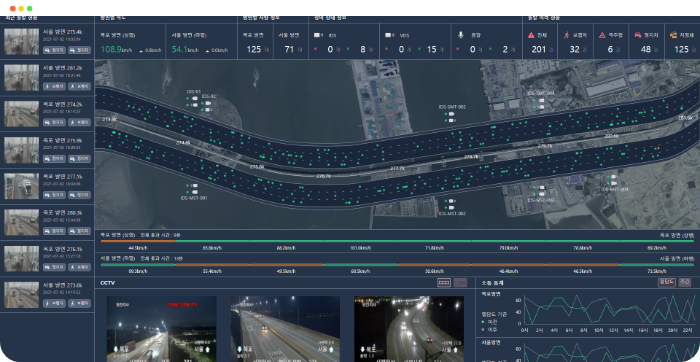
Task: Toggle the second CCTV layout button
Action: 460,283
